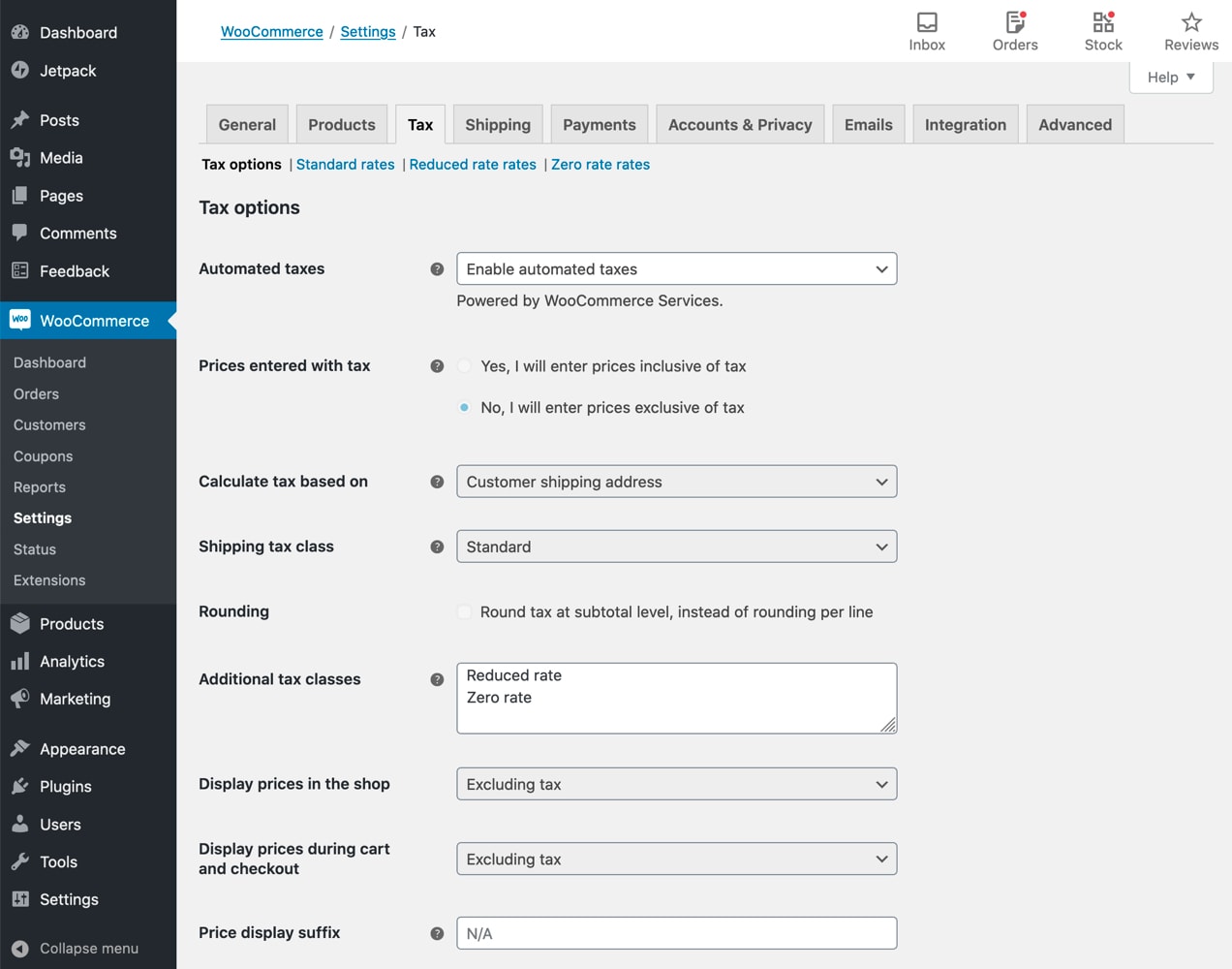This screenshot has height=969, width=1232.
Task: Click the Media library icon
Action: [19, 157]
